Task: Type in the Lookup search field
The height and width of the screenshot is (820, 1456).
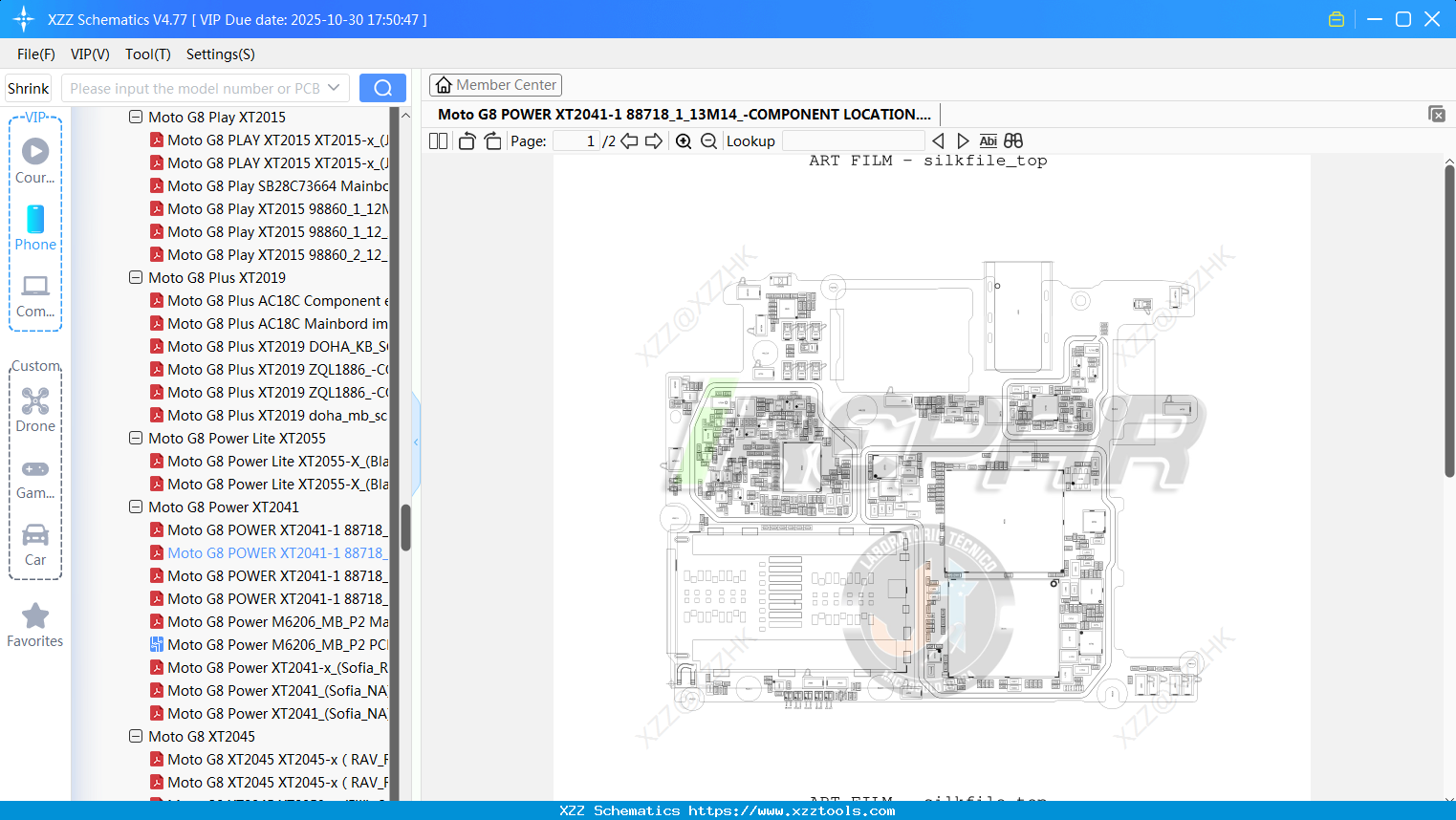Action: click(854, 140)
